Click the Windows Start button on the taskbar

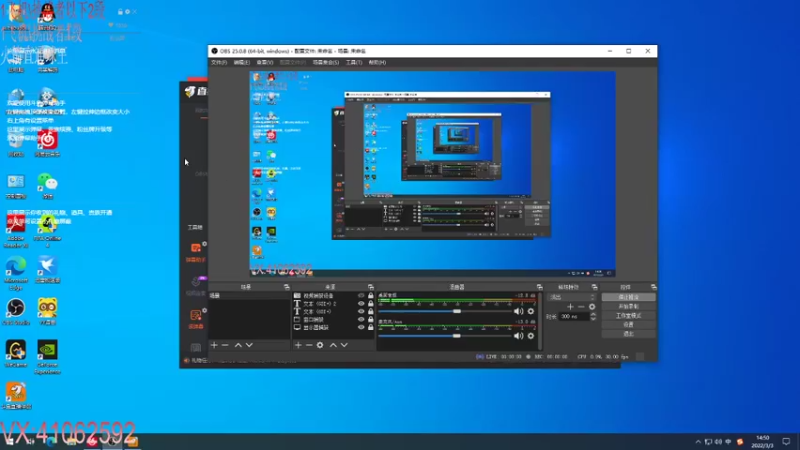[x=10, y=442]
